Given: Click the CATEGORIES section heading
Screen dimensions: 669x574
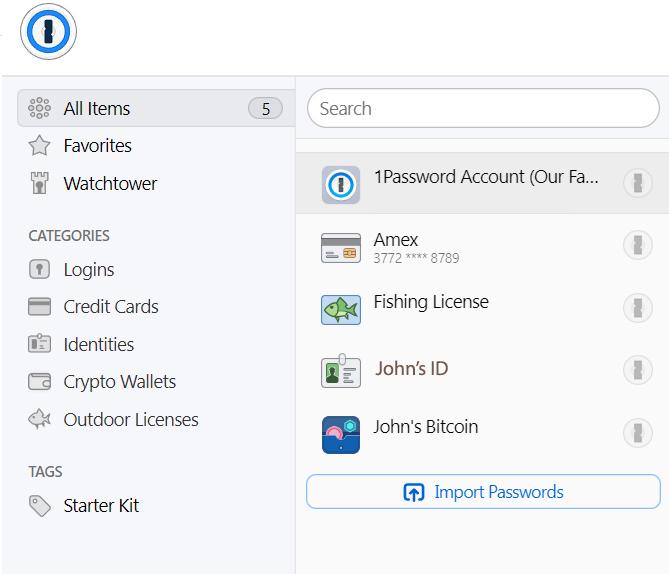Looking at the screenshot, I should pyautogui.click(x=69, y=236).
